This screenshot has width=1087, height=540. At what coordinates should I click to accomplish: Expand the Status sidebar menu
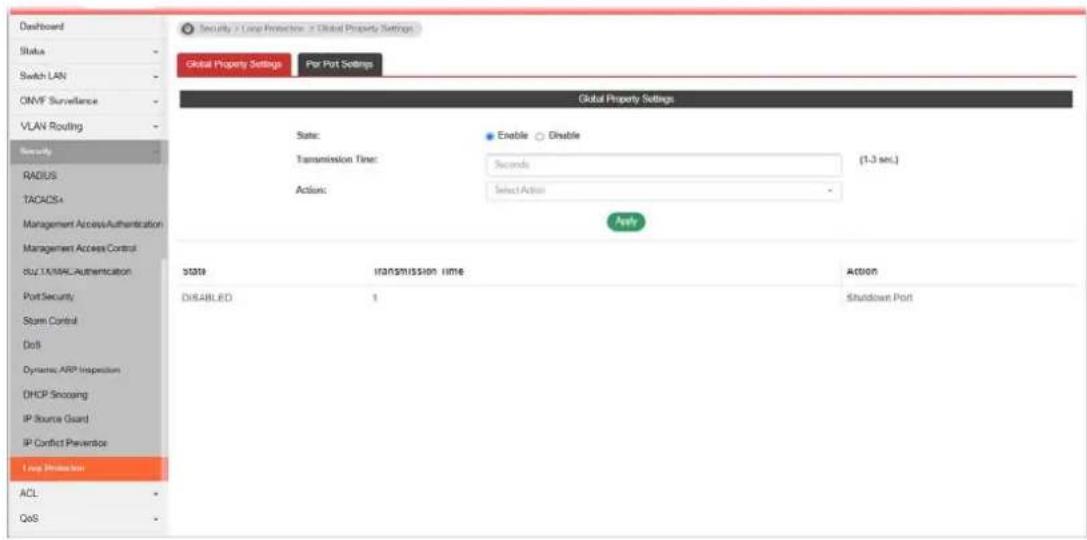pyautogui.click(x=88, y=52)
